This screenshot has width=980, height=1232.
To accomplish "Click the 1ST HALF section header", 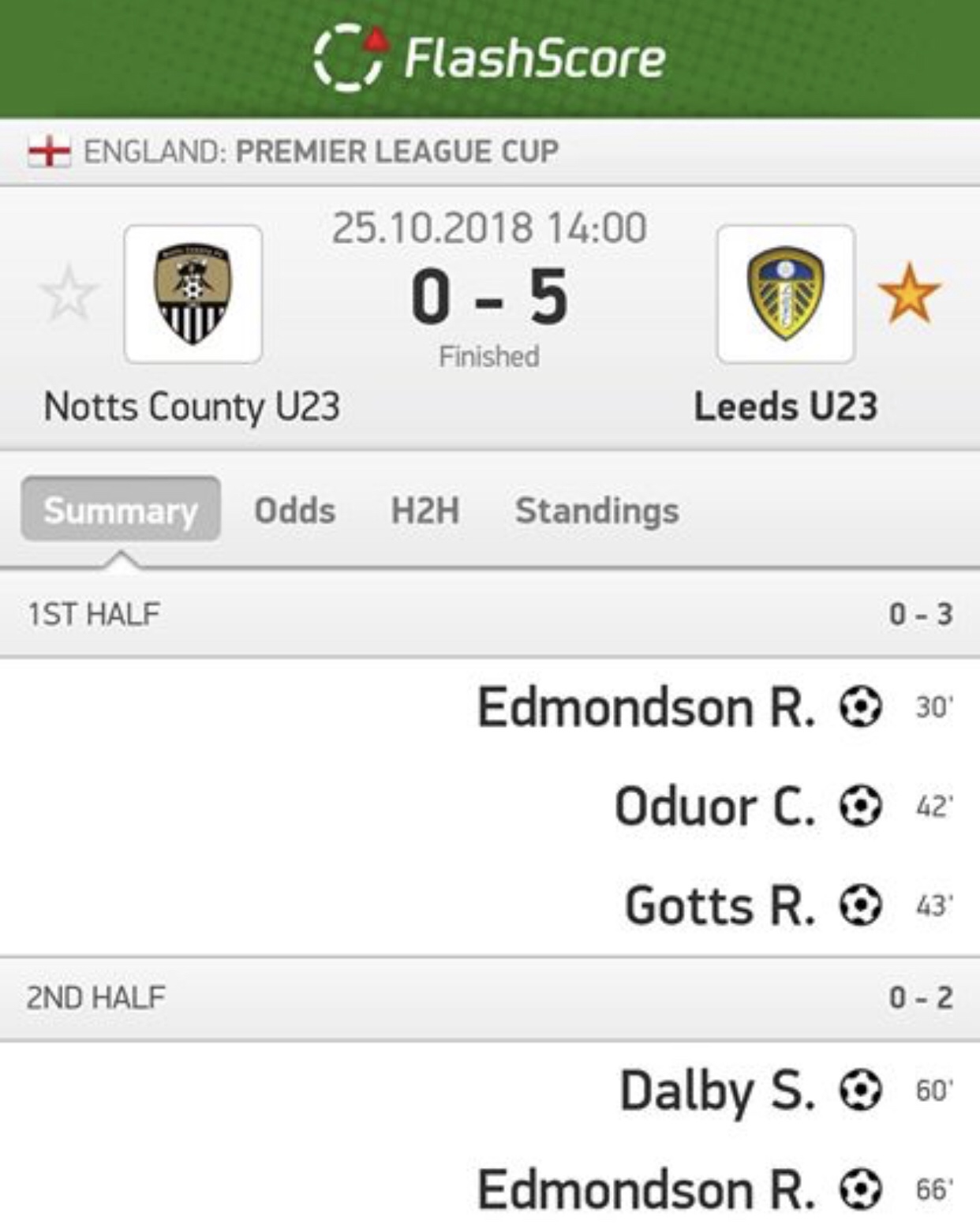I will pyautogui.click(x=95, y=614).
